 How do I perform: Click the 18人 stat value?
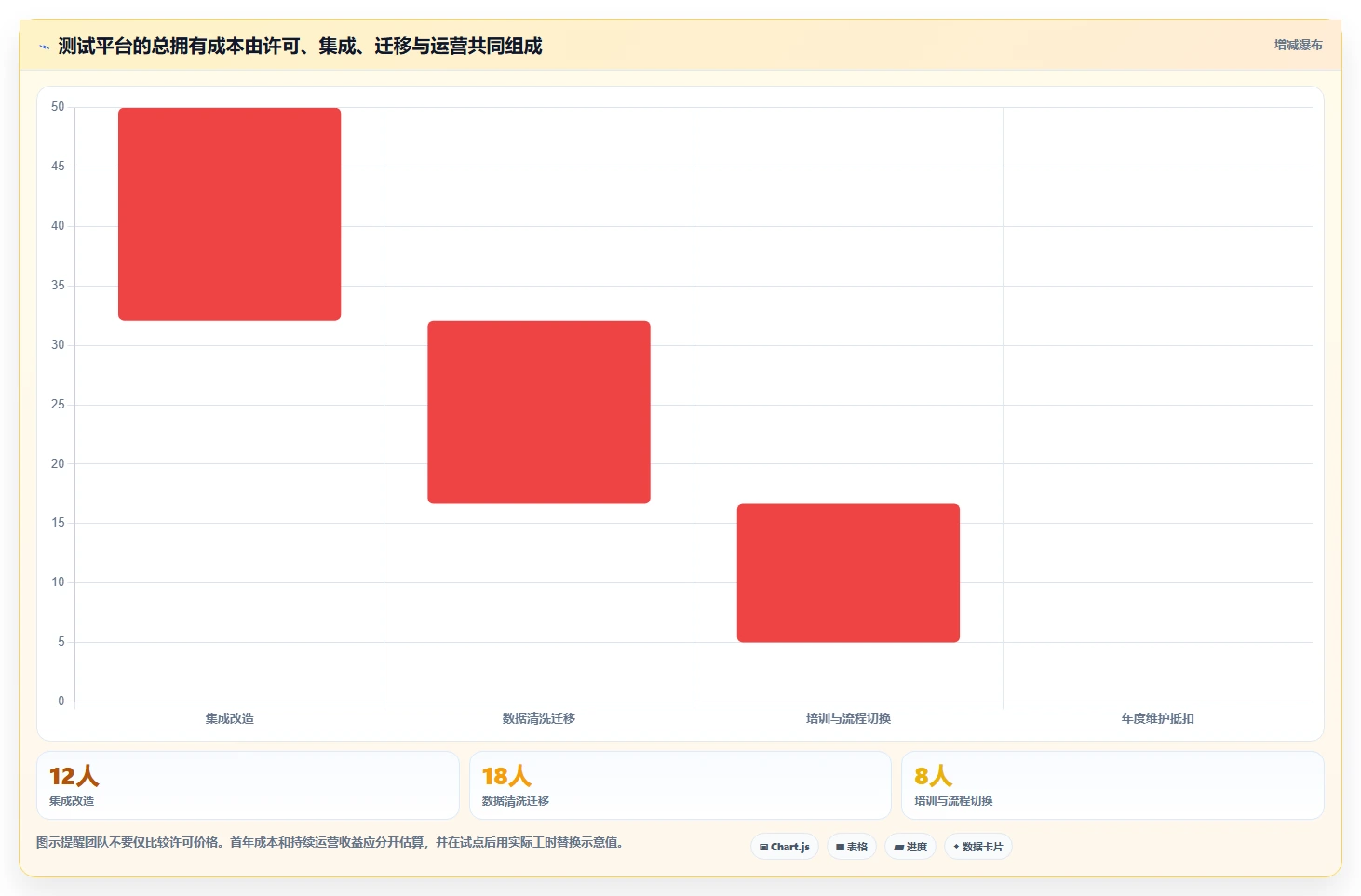[x=506, y=776]
